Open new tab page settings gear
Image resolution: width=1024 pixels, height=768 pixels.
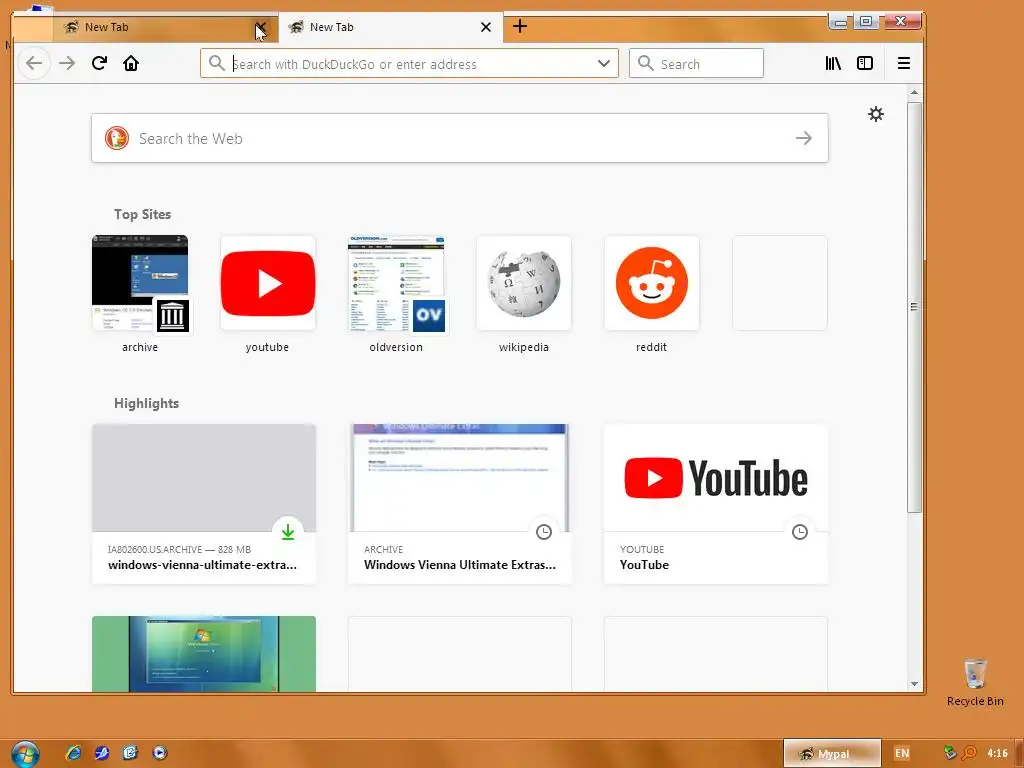[876, 114]
